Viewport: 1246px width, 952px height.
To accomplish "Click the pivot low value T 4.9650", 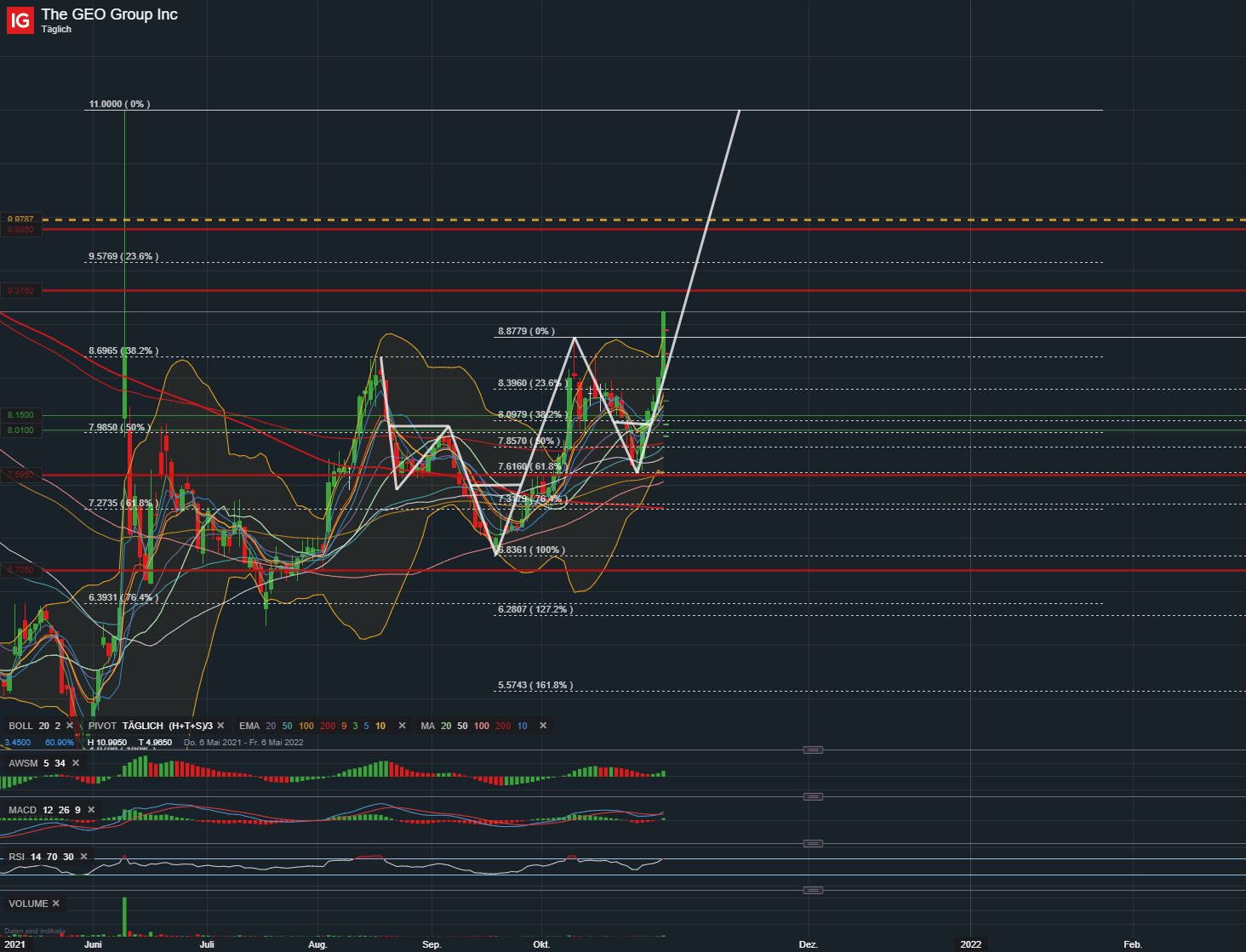I will pyautogui.click(x=156, y=743).
